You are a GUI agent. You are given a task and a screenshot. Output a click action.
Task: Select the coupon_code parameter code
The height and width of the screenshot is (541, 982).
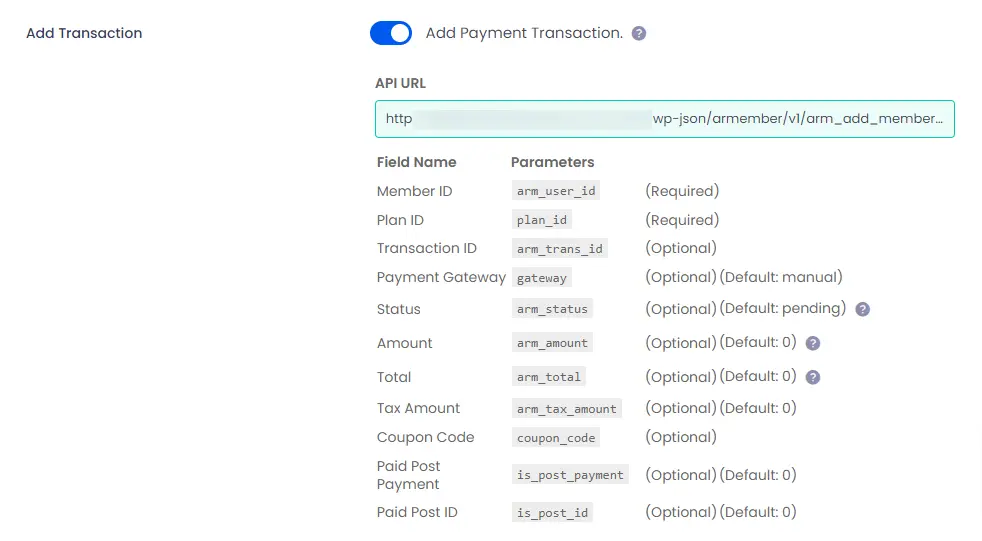(x=556, y=438)
